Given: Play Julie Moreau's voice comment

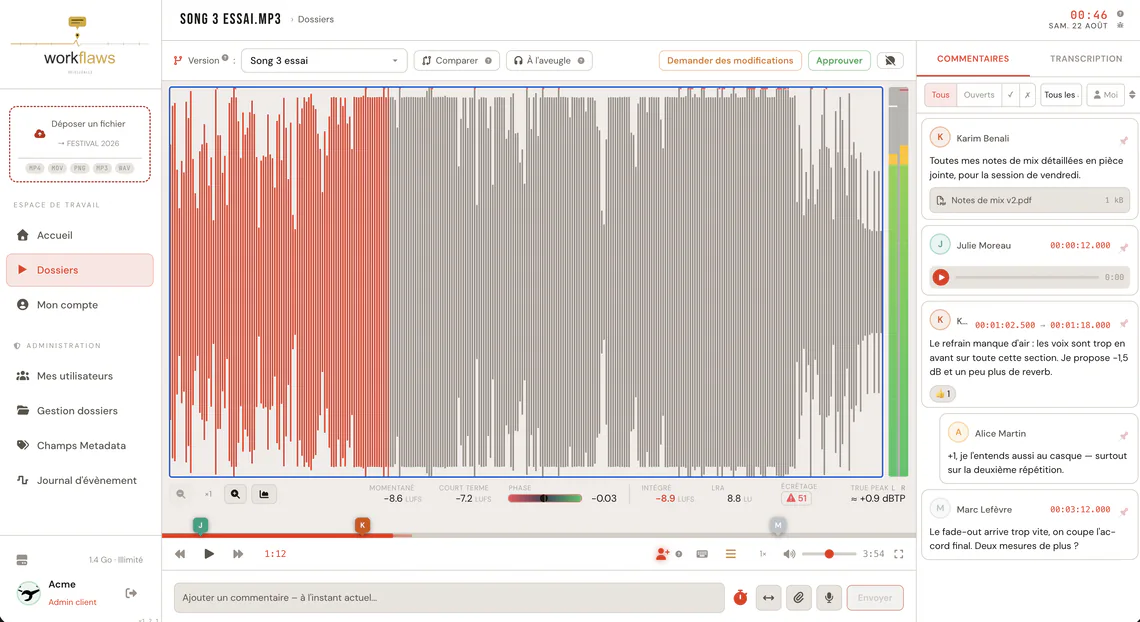Looking at the screenshot, I should coord(941,277).
